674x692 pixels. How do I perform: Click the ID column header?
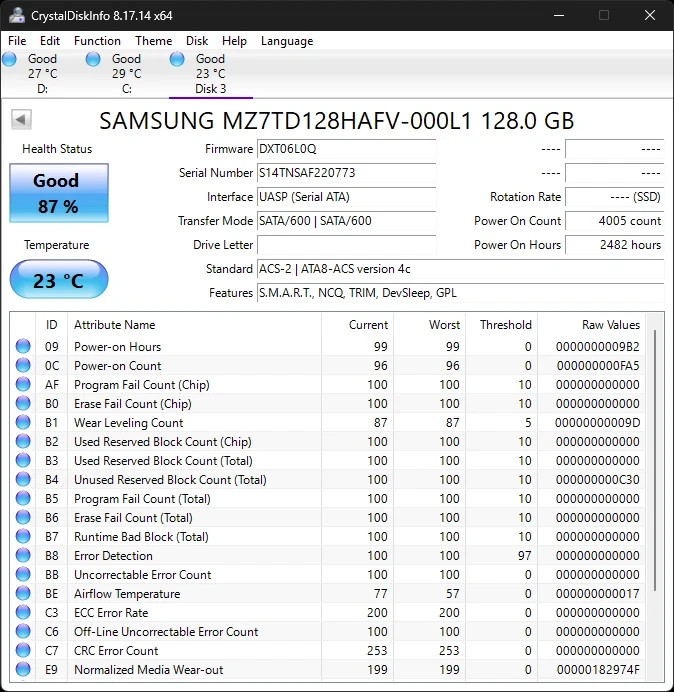click(x=51, y=325)
